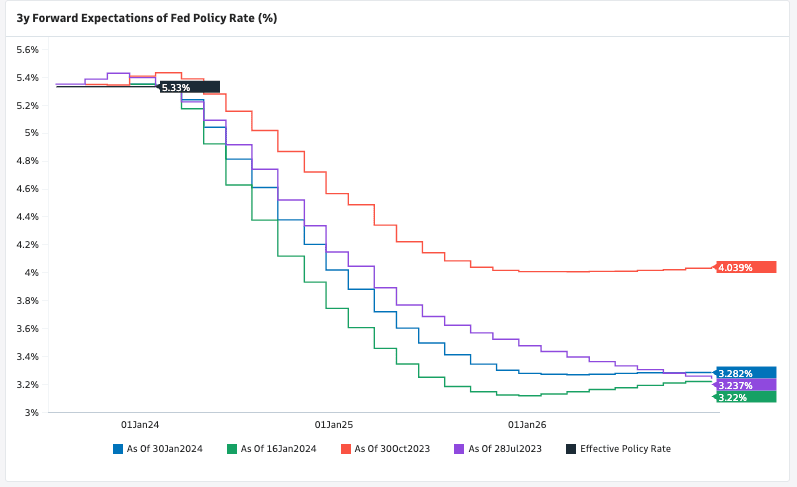Click the blue 3.282% end value tag
The width and height of the screenshot is (797, 487).
coord(746,373)
